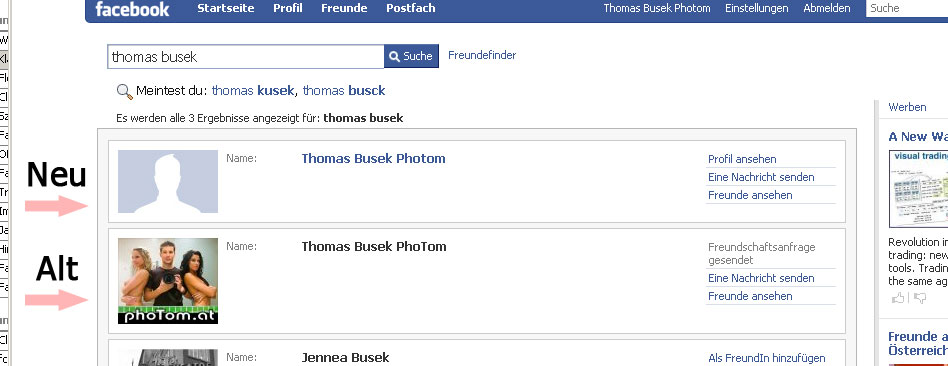
Task: Click the thumbs down icon under the ad
Action: pyautogui.click(x=920, y=297)
